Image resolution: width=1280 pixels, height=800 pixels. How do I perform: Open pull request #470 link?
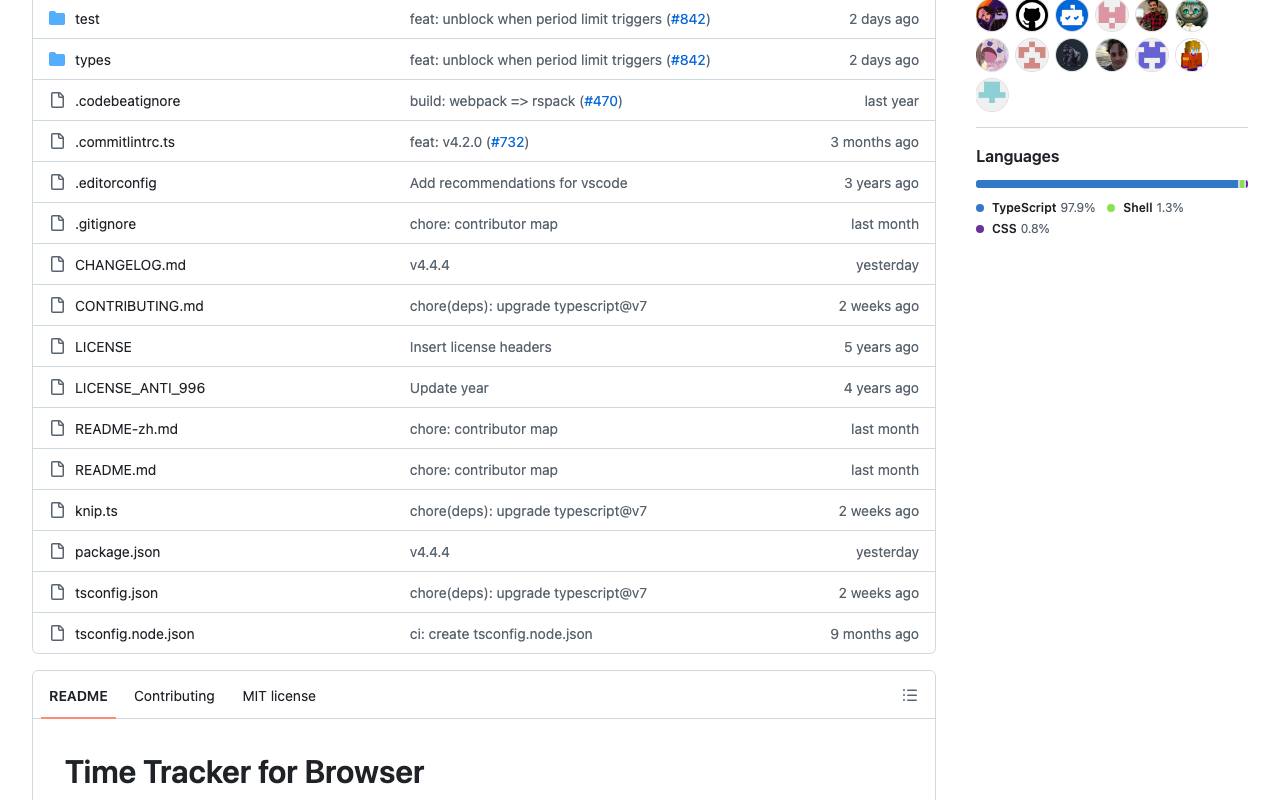601,101
